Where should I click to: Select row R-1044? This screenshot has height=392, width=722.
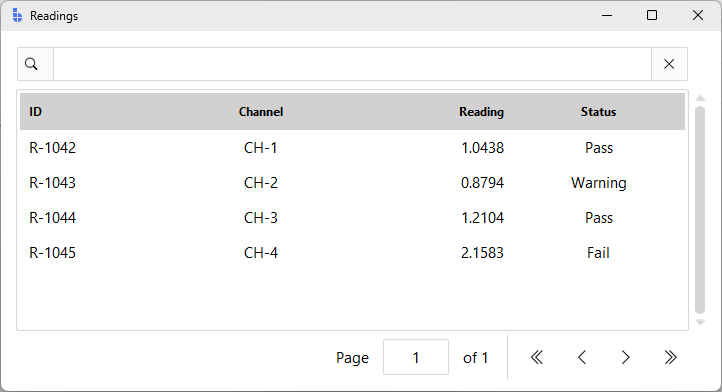[x=352, y=218]
